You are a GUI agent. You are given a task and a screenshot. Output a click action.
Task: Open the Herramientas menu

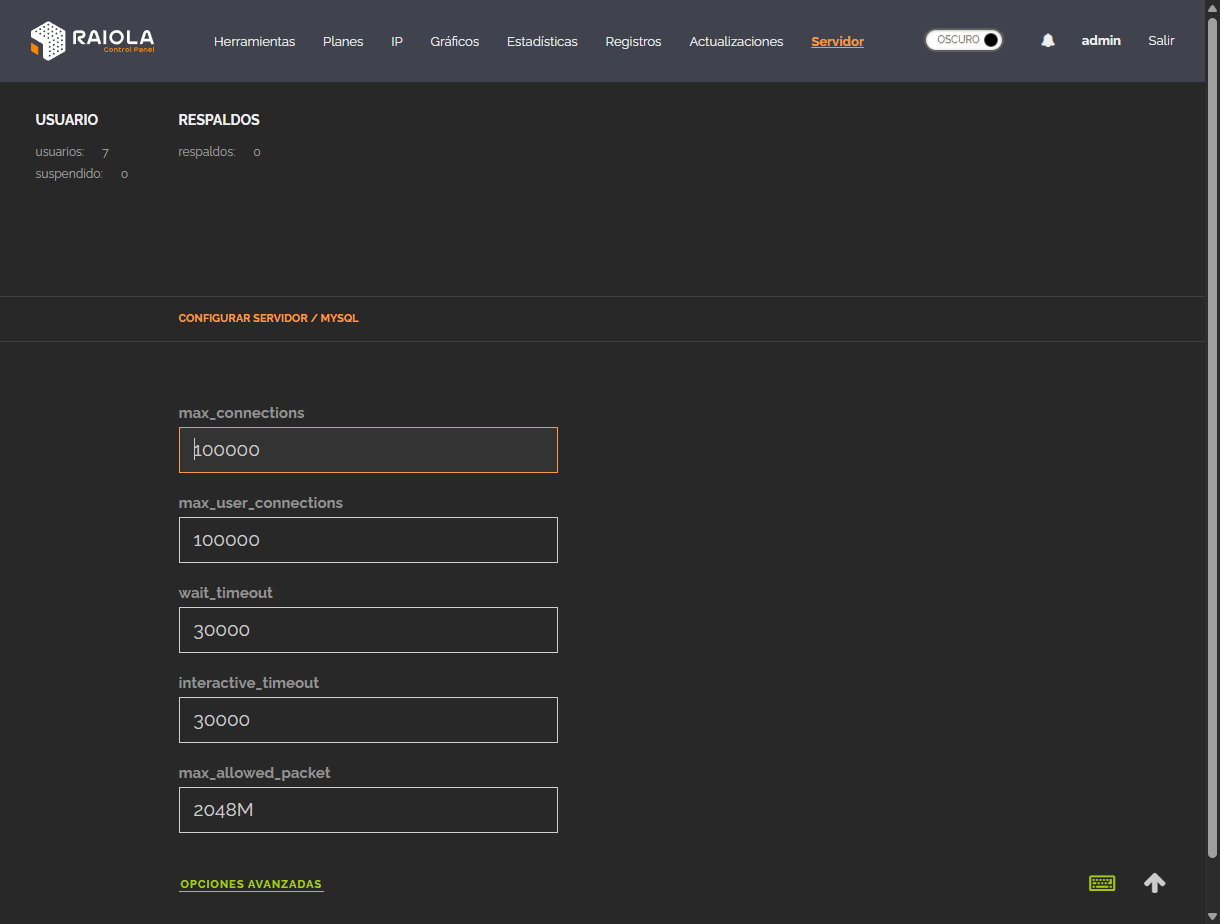(x=255, y=42)
